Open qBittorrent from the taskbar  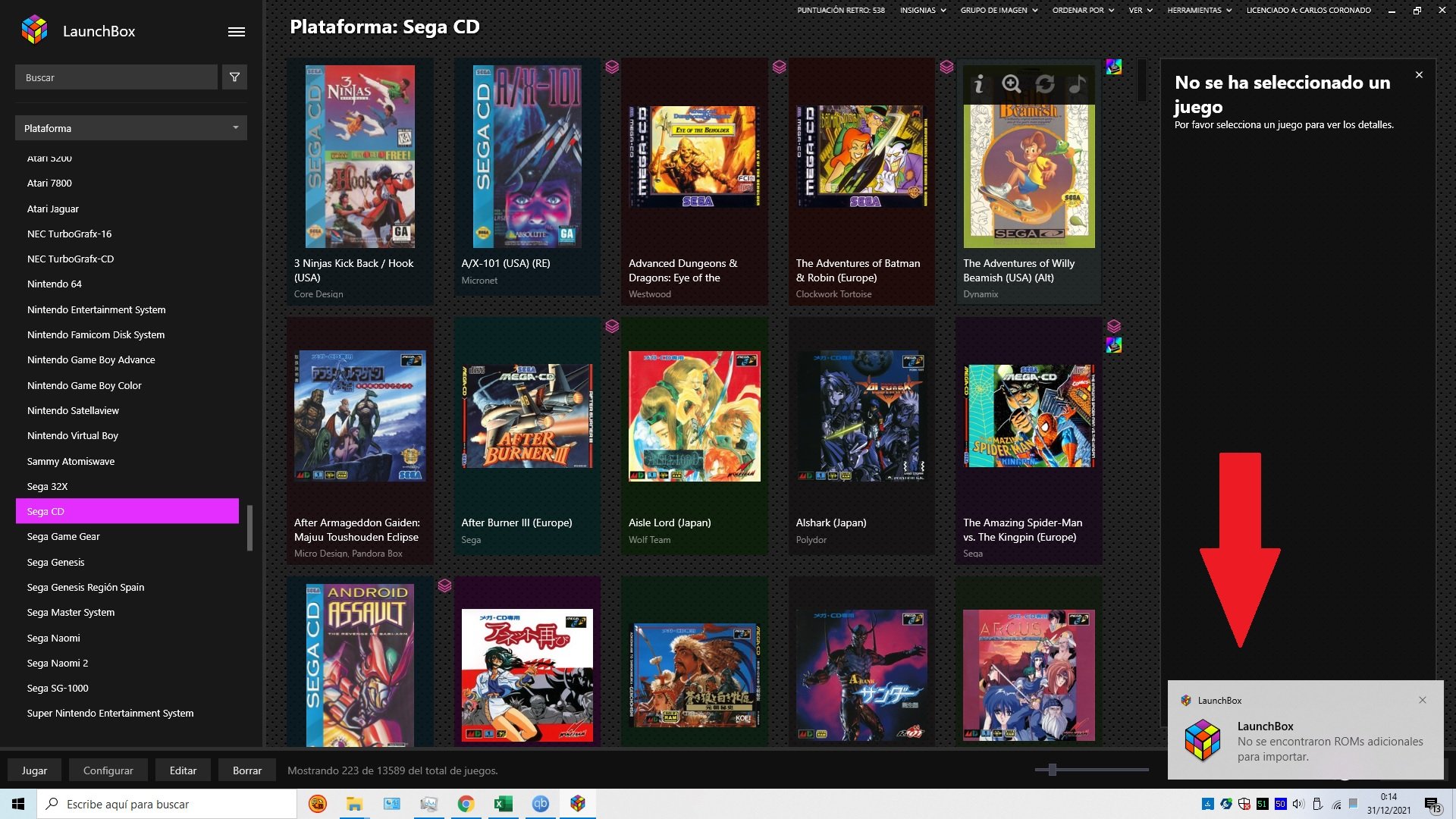(540, 804)
